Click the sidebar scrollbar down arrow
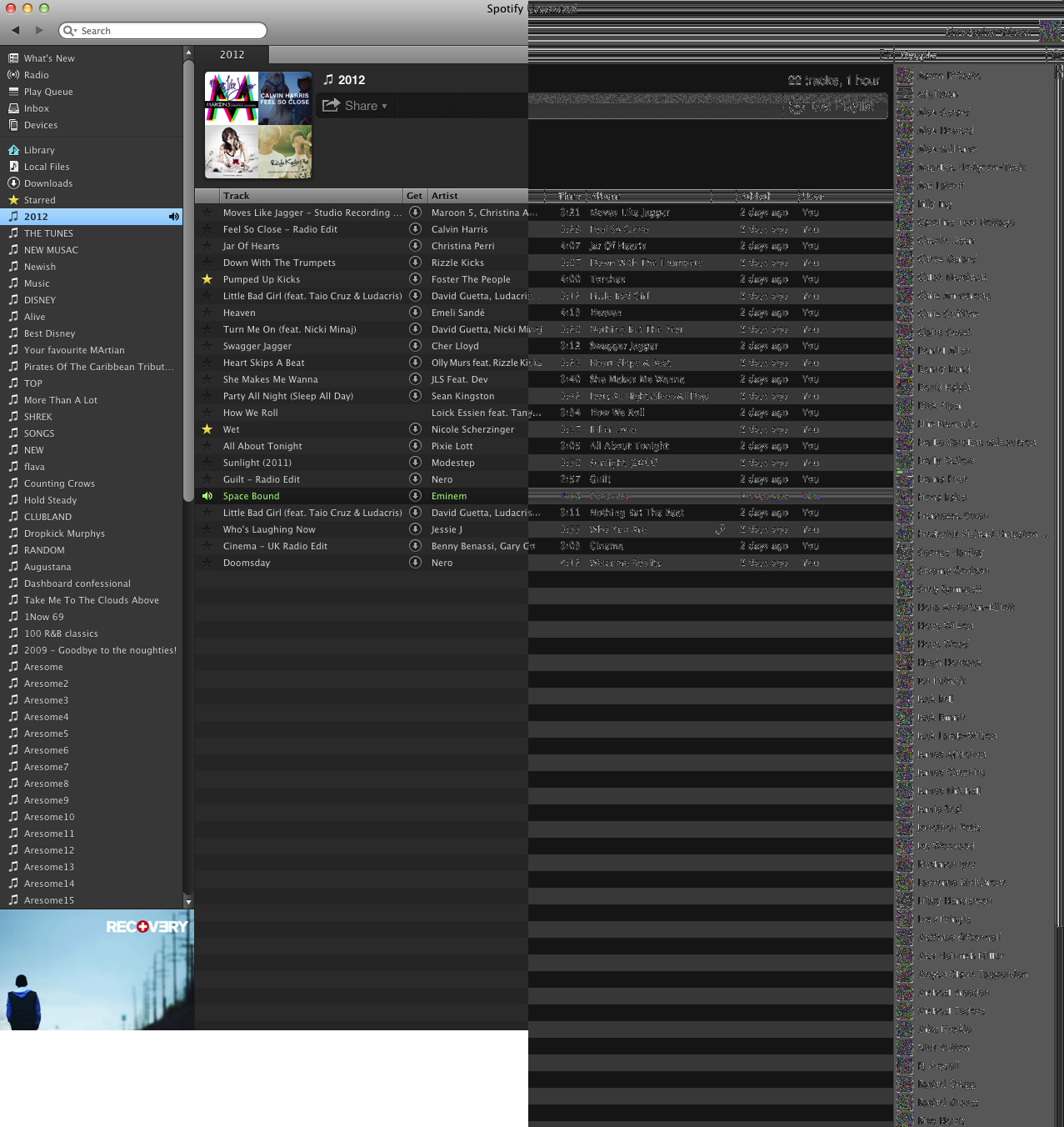Screen dimensions: 1064x1127 pos(188,902)
